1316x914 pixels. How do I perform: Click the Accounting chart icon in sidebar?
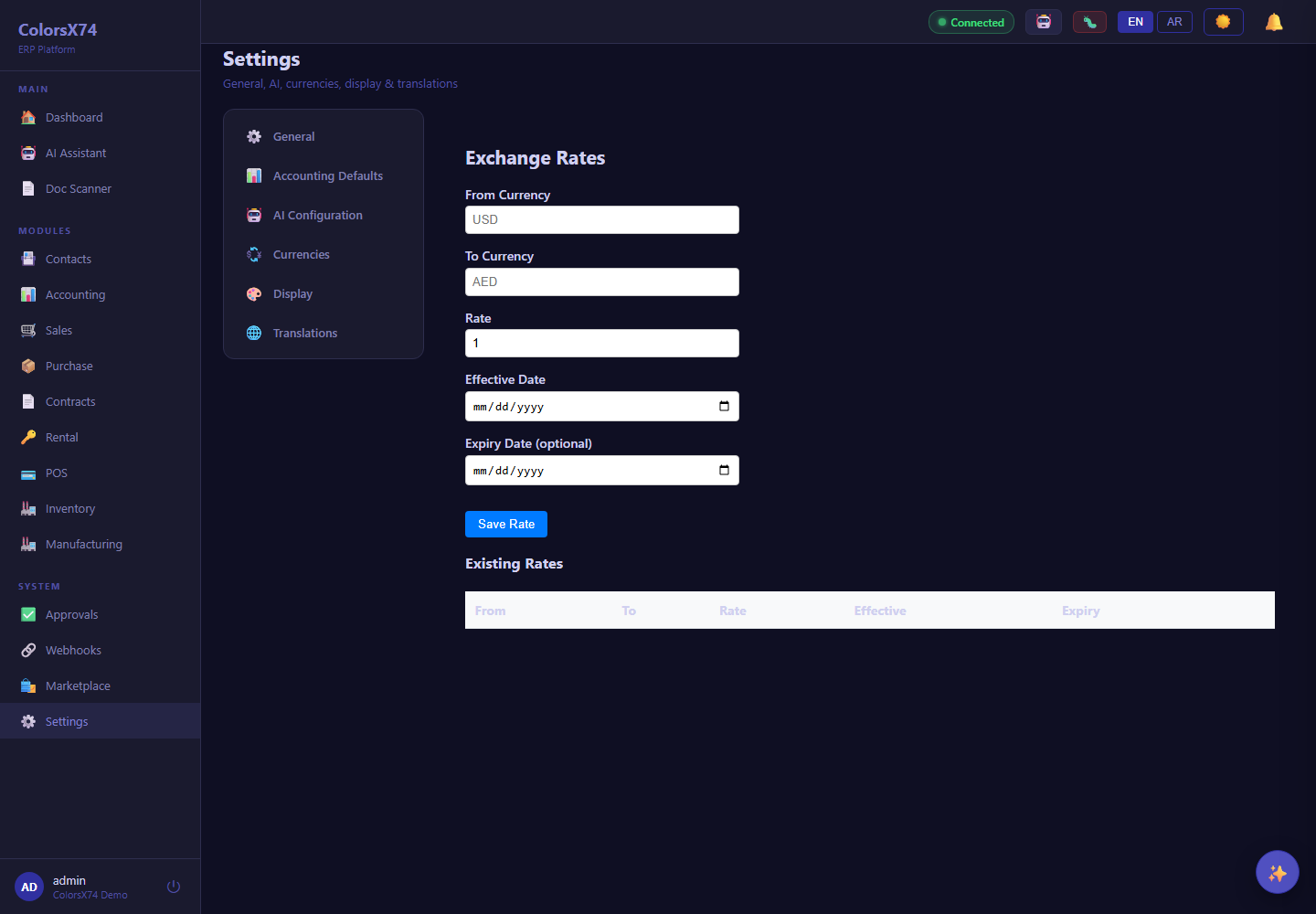28,295
